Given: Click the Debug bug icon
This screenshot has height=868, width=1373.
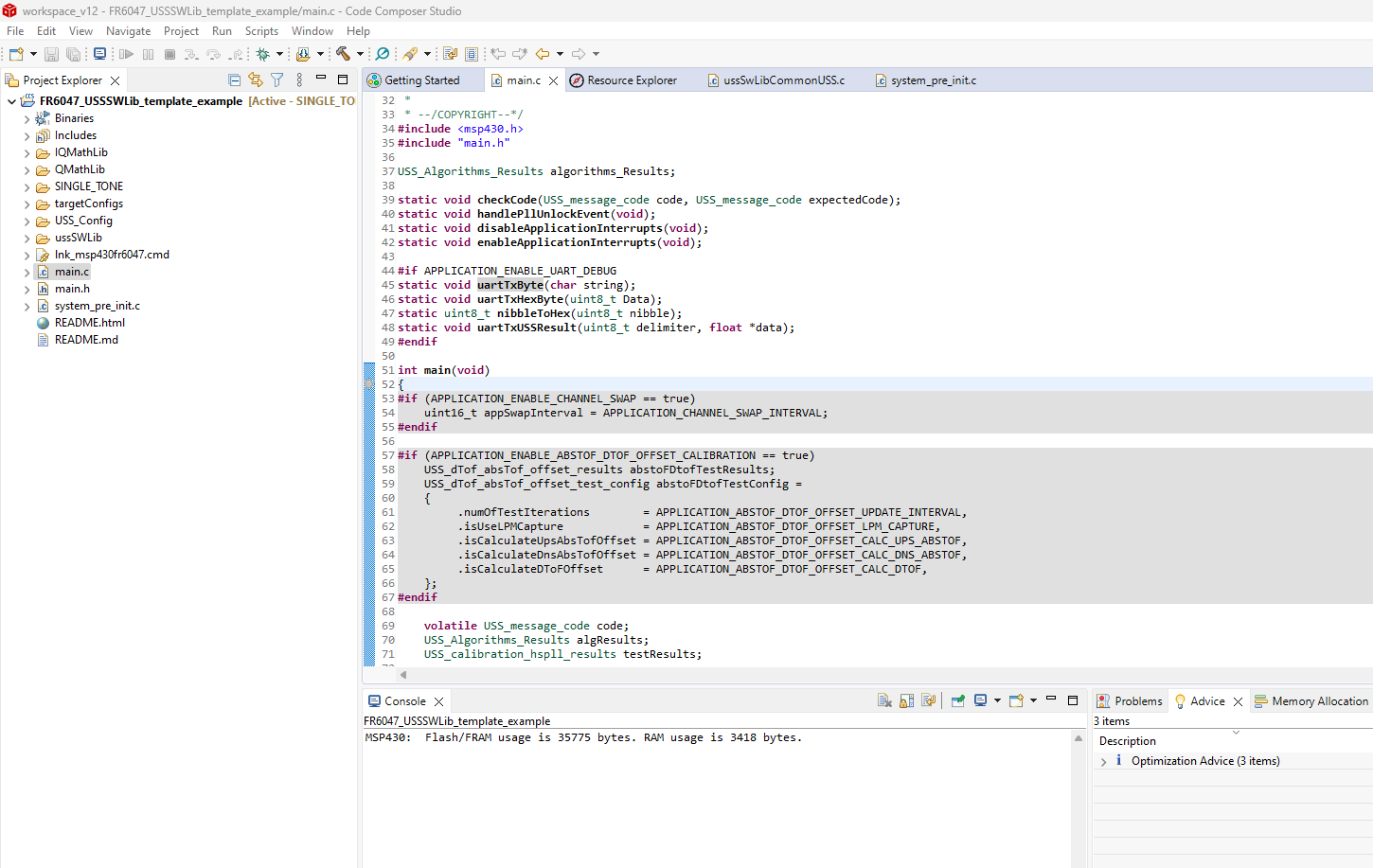Looking at the screenshot, I should (x=263, y=54).
